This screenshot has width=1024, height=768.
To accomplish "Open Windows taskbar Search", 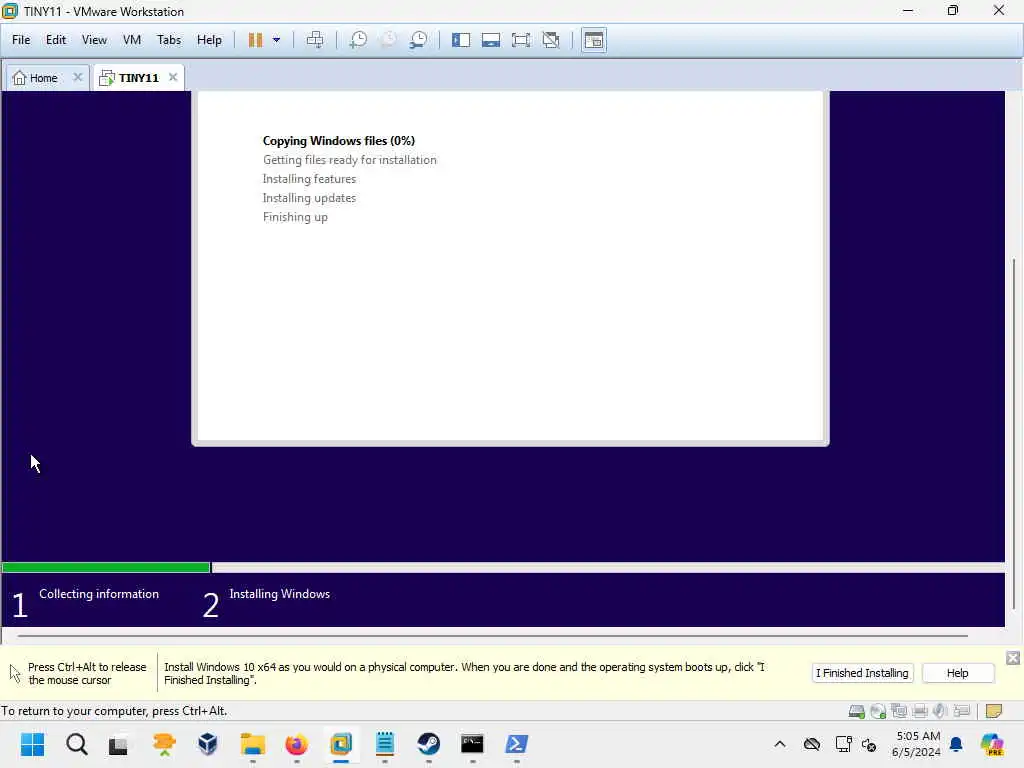I will (76, 744).
